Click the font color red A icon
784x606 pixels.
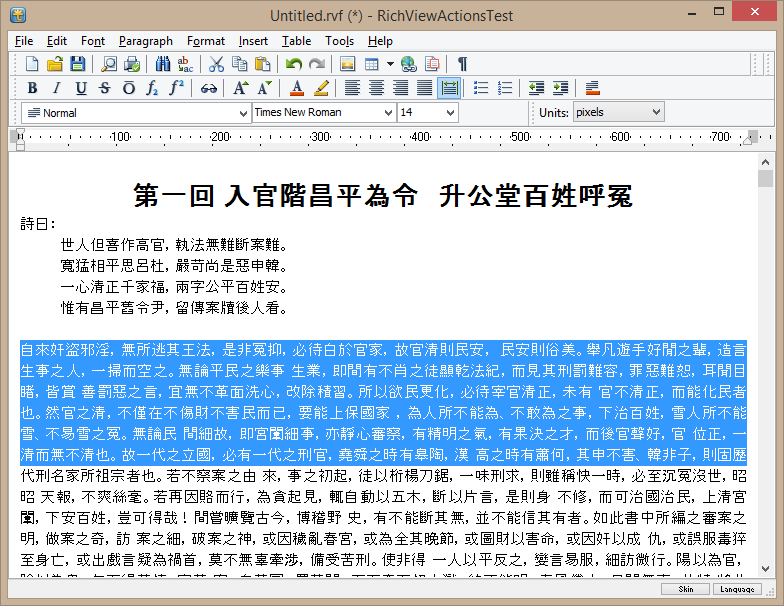click(x=297, y=88)
